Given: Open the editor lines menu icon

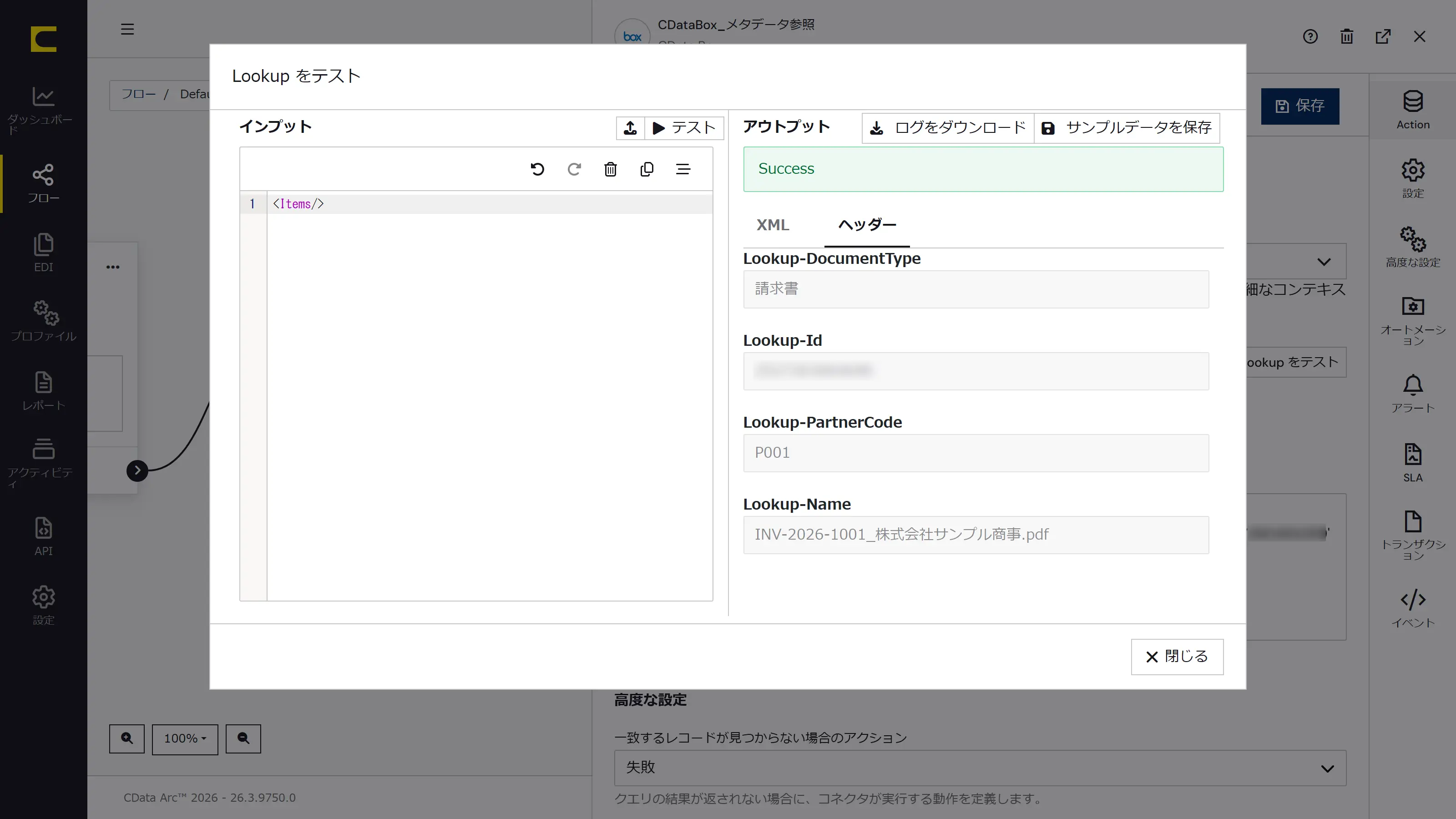Looking at the screenshot, I should (x=683, y=169).
